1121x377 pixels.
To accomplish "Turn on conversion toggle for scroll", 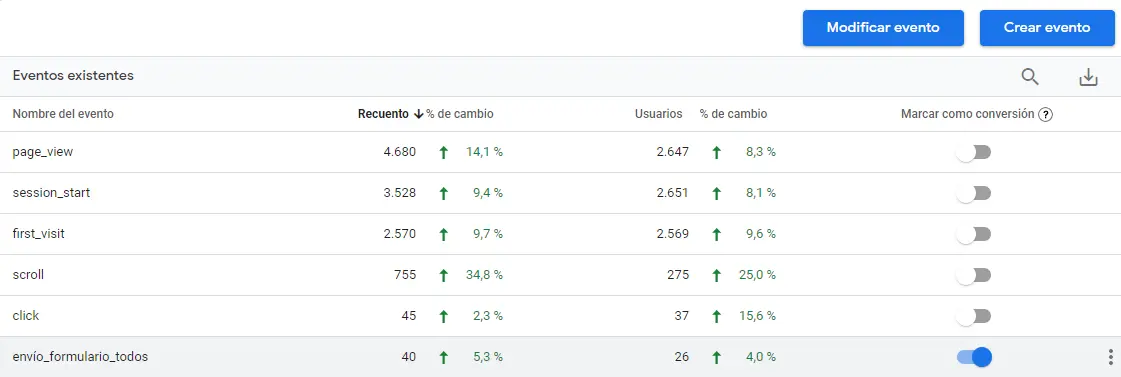I will (x=974, y=275).
